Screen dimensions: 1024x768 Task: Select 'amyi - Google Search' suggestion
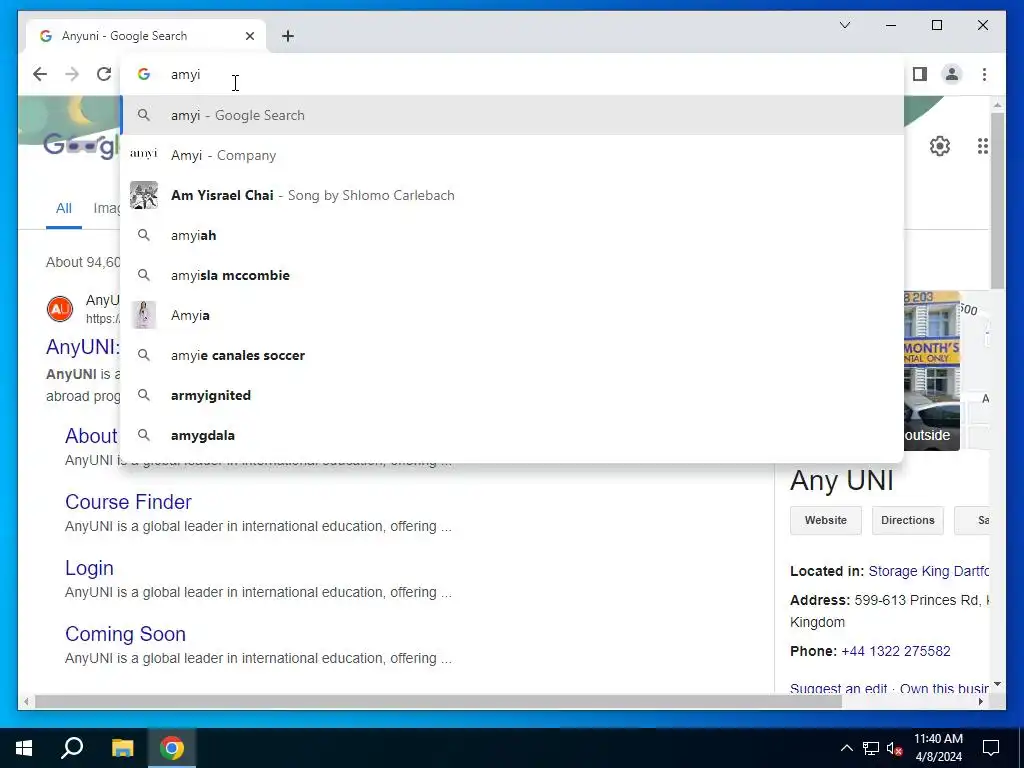click(513, 115)
